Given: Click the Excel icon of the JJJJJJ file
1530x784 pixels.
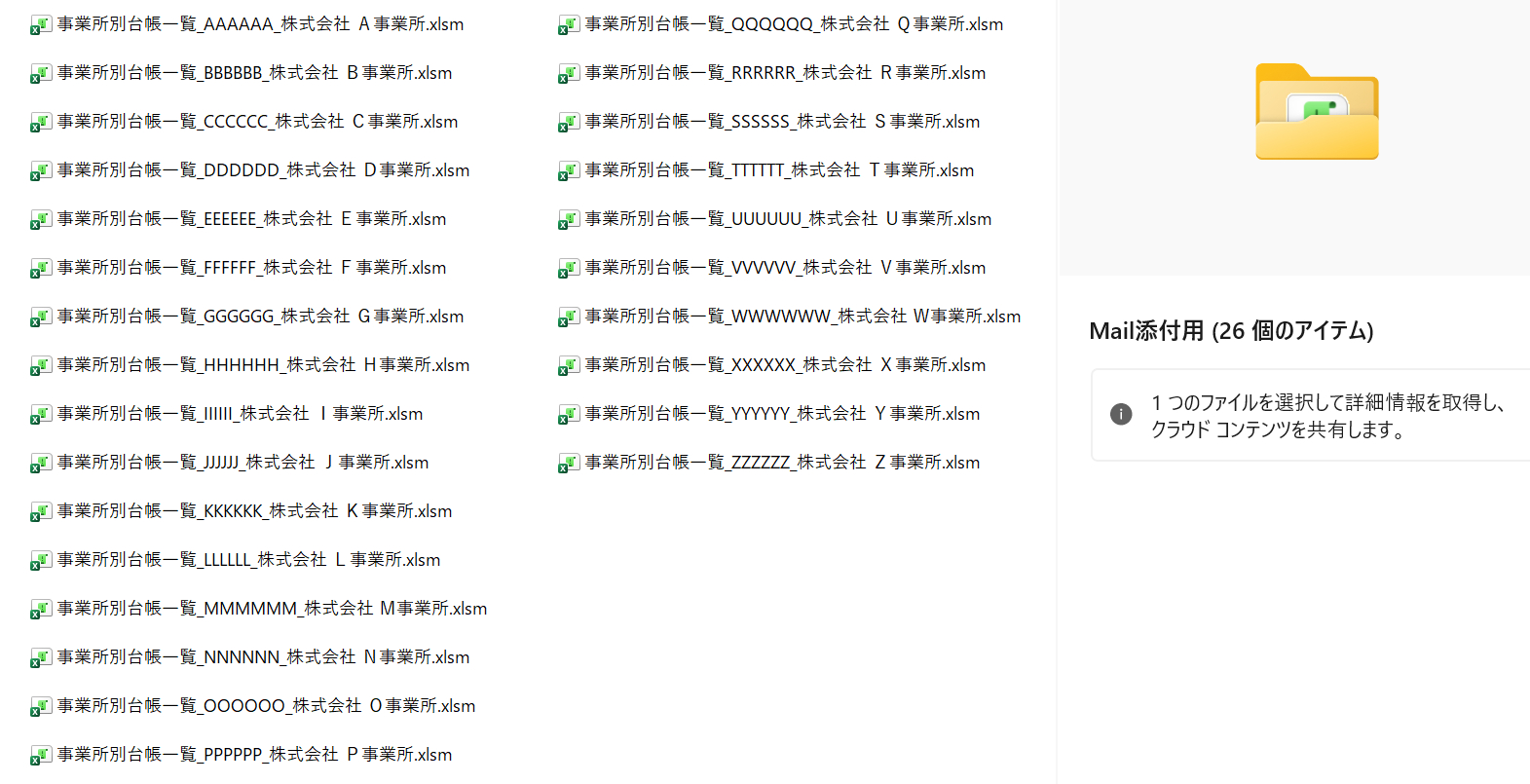Looking at the screenshot, I should (x=41, y=463).
